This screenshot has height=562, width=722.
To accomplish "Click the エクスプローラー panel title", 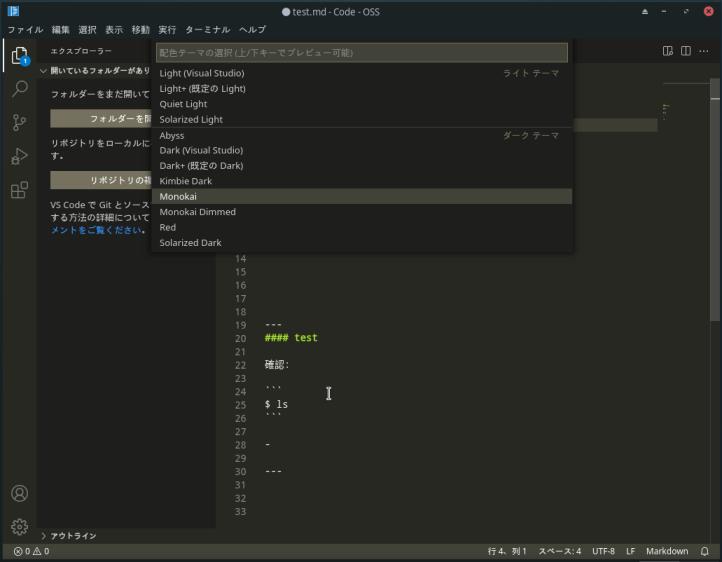I will [x=81, y=51].
